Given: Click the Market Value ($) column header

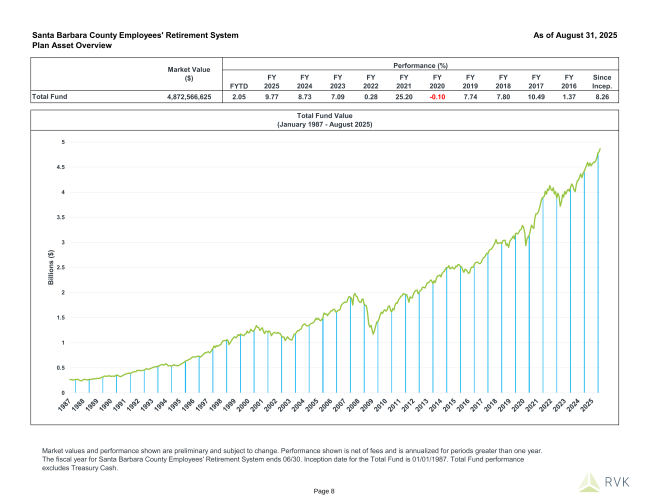Looking at the screenshot, I should point(188,73).
